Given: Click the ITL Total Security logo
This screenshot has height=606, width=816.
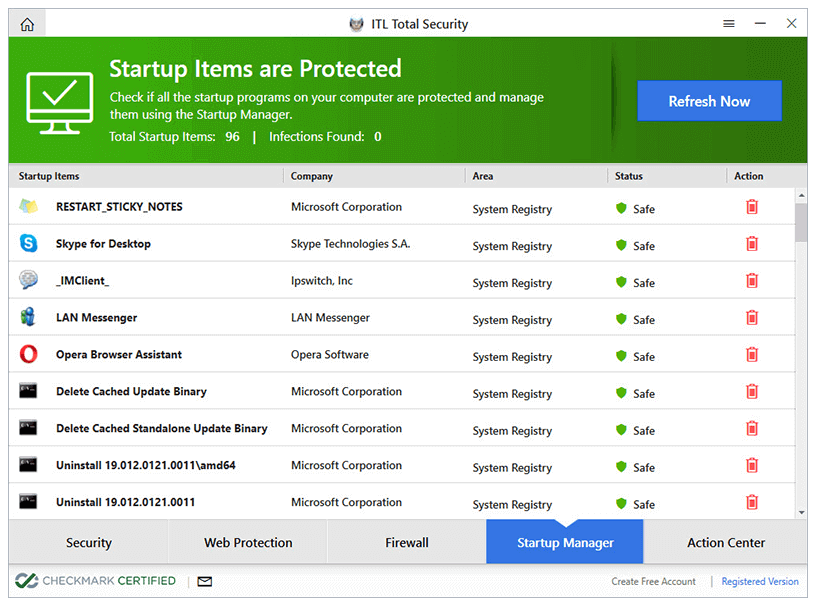Looking at the screenshot, I should pos(356,24).
